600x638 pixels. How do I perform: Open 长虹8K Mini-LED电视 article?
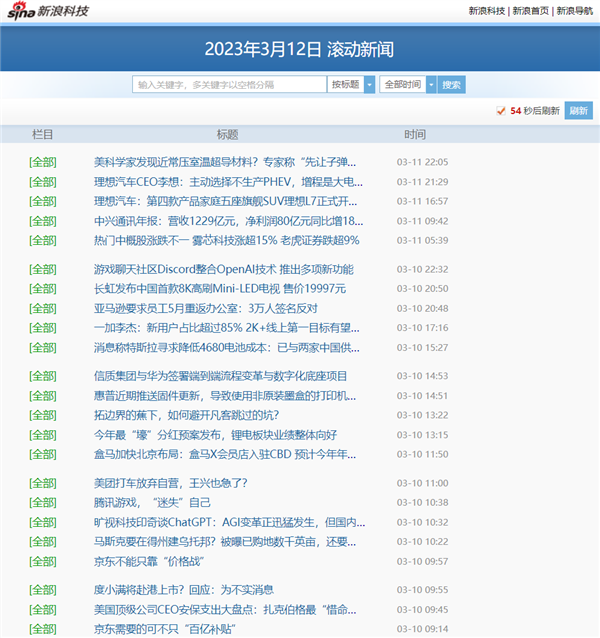[x=220, y=289]
